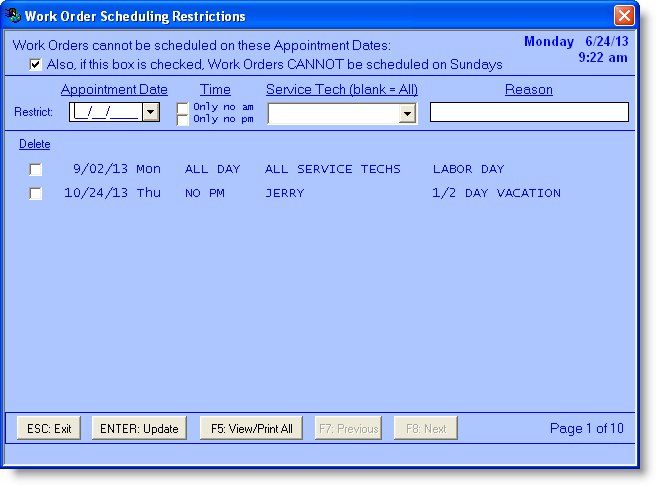
Task: Check delete box for 10/24/13 Jerry entry
Action: coord(36,194)
